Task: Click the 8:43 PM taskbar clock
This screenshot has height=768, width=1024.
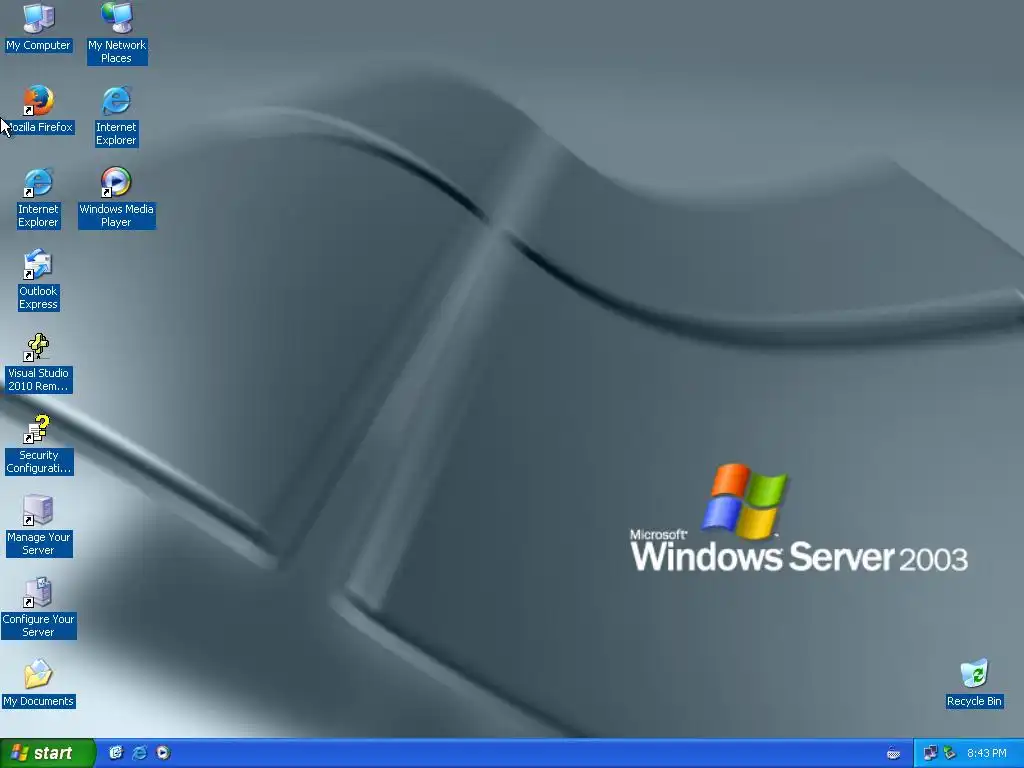Action: [x=987, y=753]
